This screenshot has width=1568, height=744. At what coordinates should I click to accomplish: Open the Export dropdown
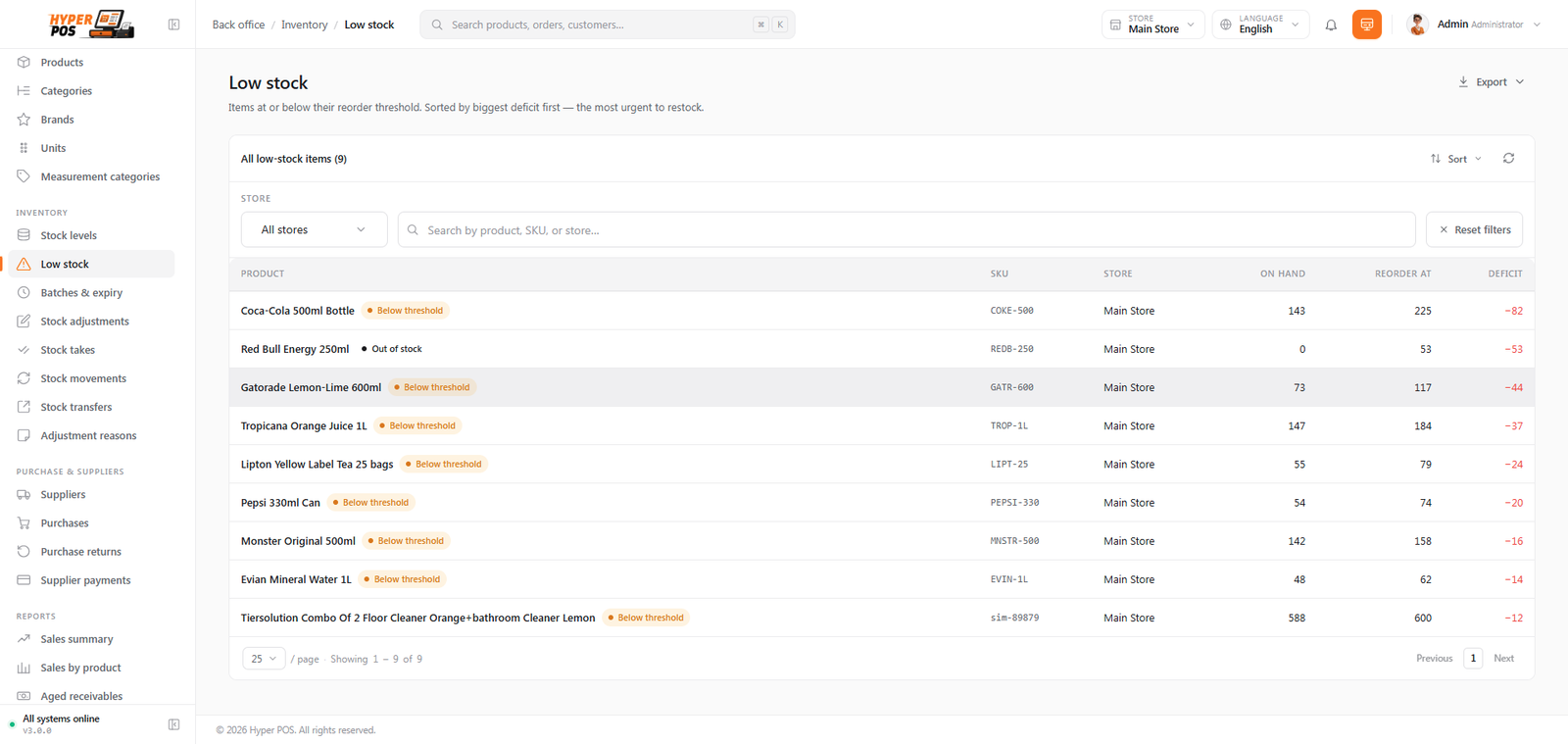point(1491,82)
